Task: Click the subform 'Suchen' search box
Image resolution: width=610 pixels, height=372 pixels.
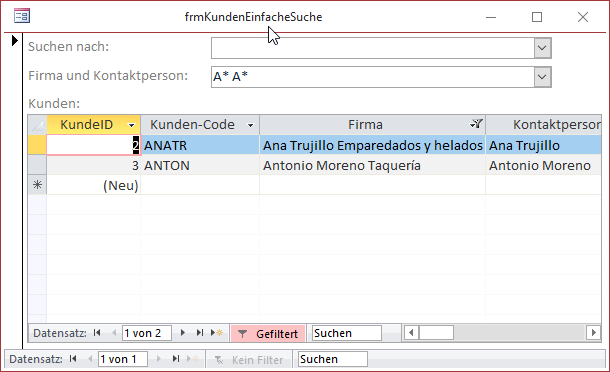Action: point(347,333)
